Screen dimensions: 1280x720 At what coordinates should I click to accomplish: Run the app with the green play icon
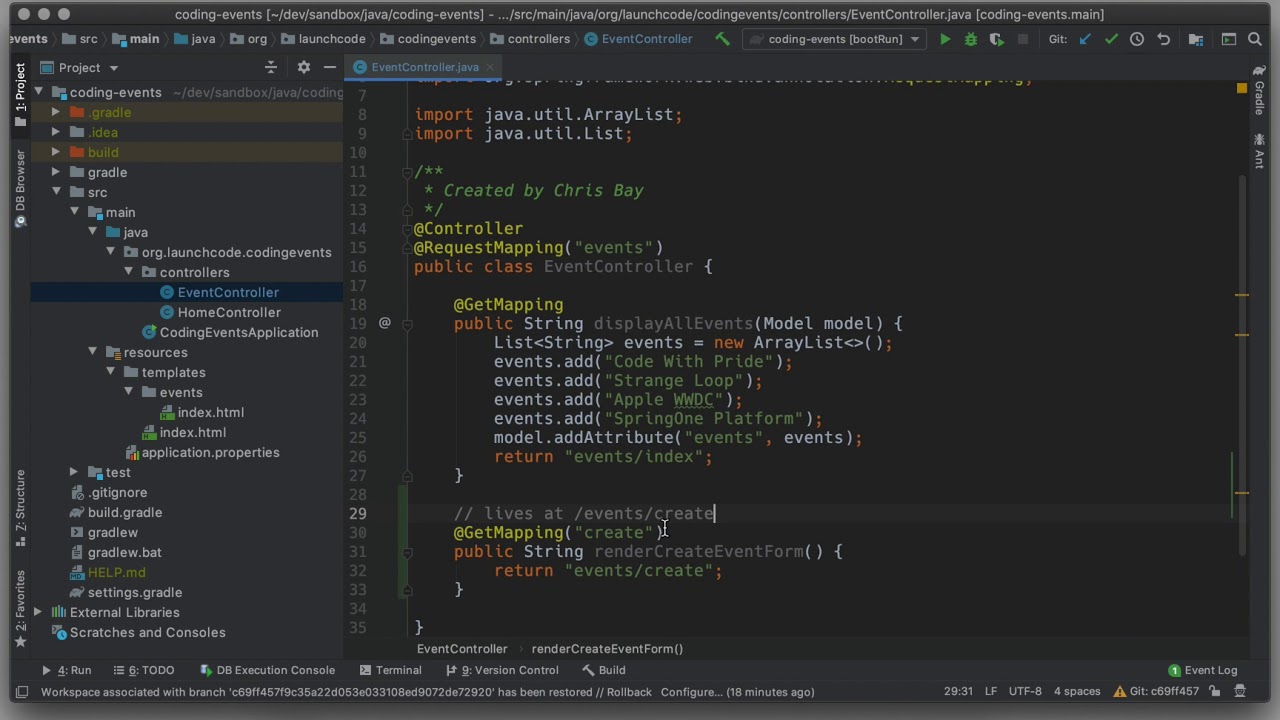pyautogui.click(x=945, y=39)
